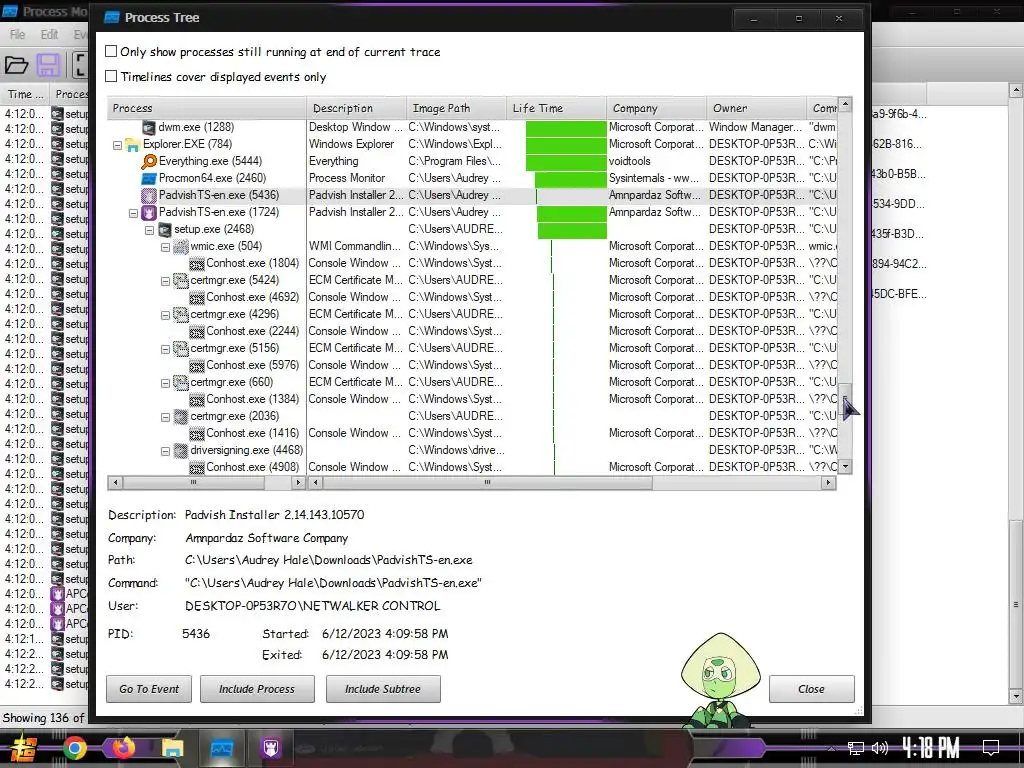This screenshot has width=1024, height=768.
Task: Click certmgr.exe (5424) certificate icon
Action: click(181, 280)
